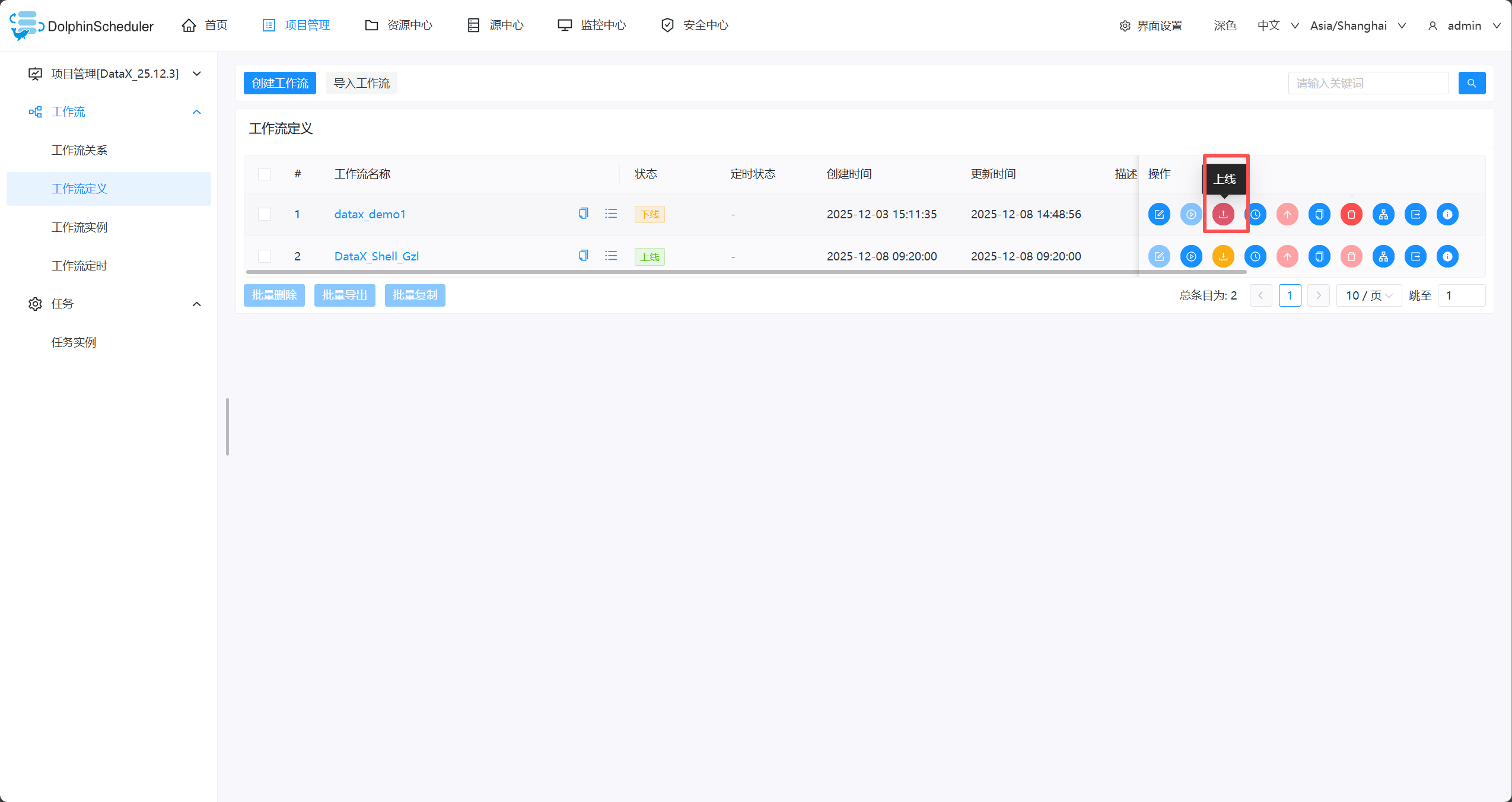The height and width of the screenshot is (802, 1512).
Task: Collapse the 工作流 sidebar section
Action: (197, 112)
